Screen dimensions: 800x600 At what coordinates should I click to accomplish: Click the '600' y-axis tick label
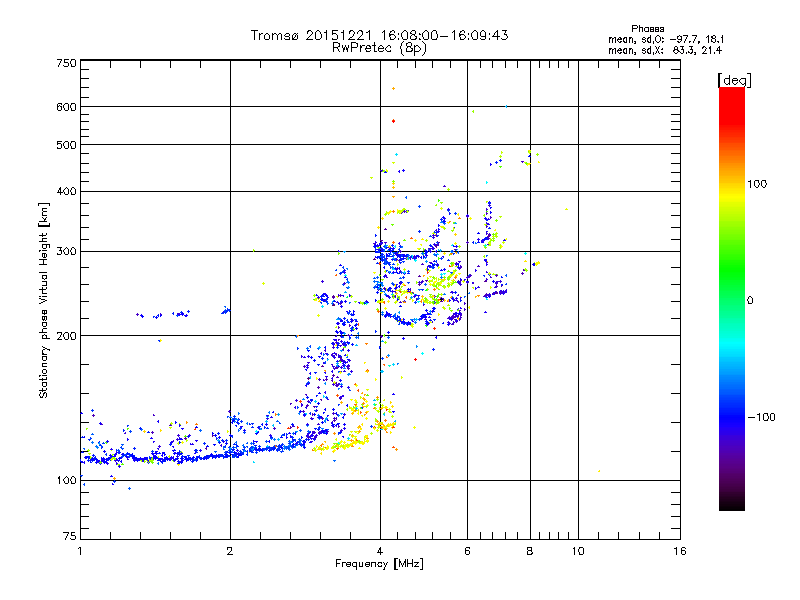tap(66, 107)
